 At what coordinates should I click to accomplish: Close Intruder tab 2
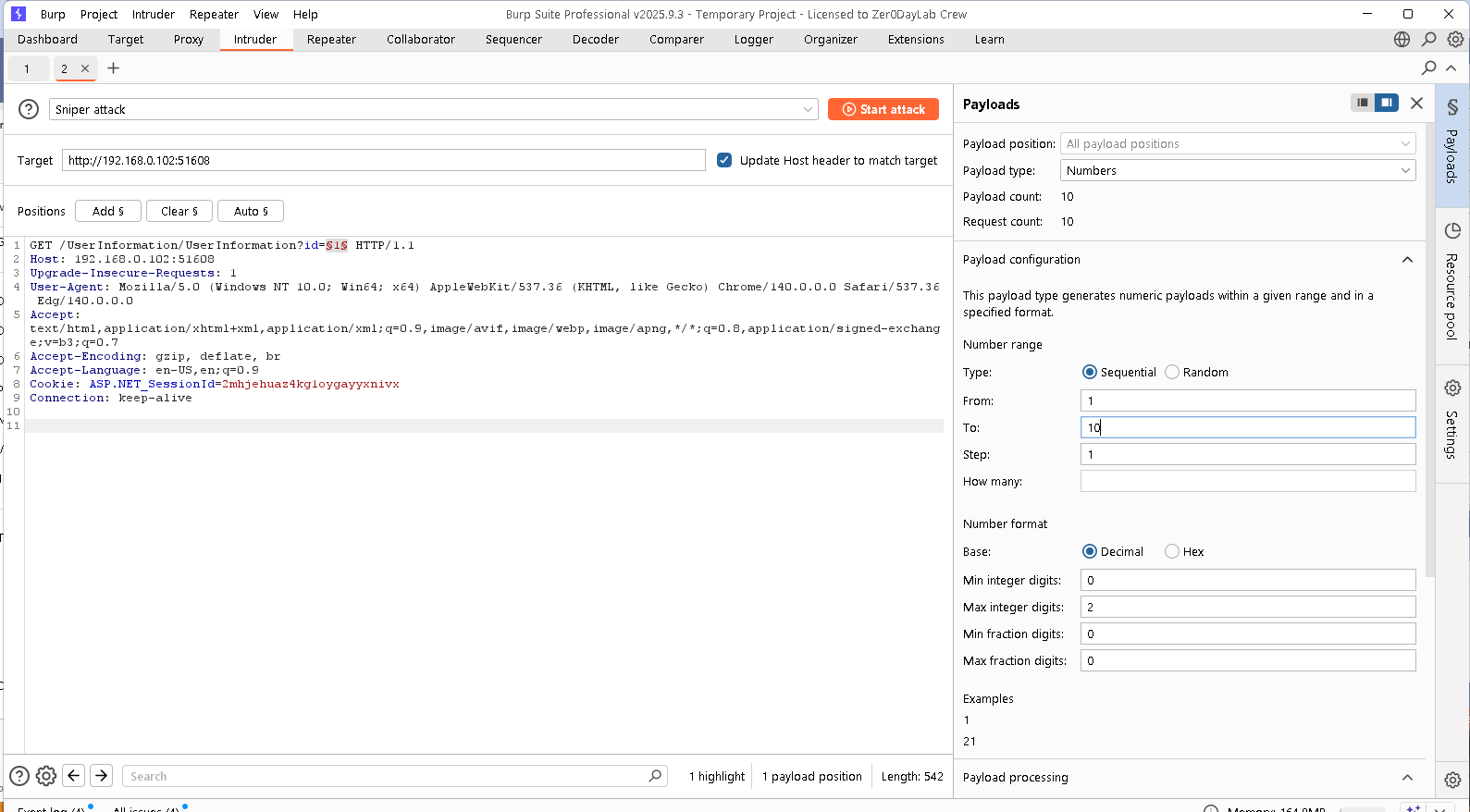pos(85,68)
